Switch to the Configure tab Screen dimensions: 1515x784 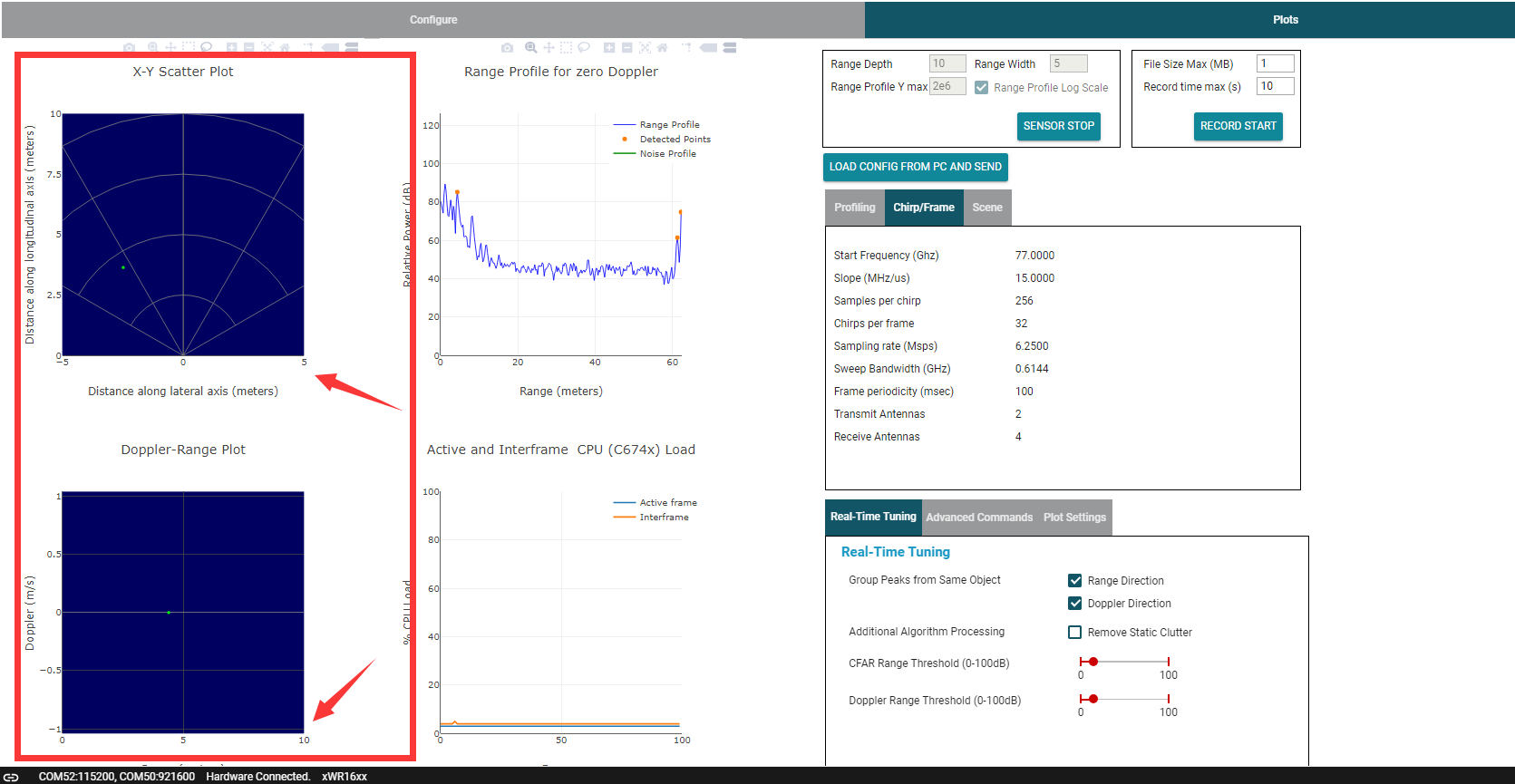click(x=433, y=20)
